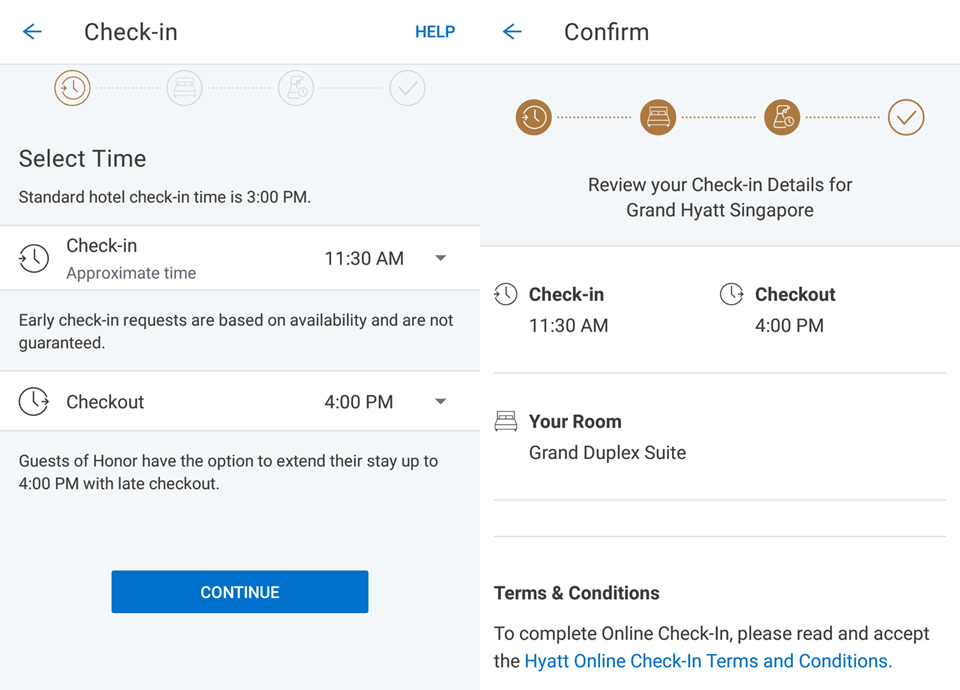Go back from the Confirm screen
Image resolution: width=960 pixels, height=690 pixels.
[512, 32]
